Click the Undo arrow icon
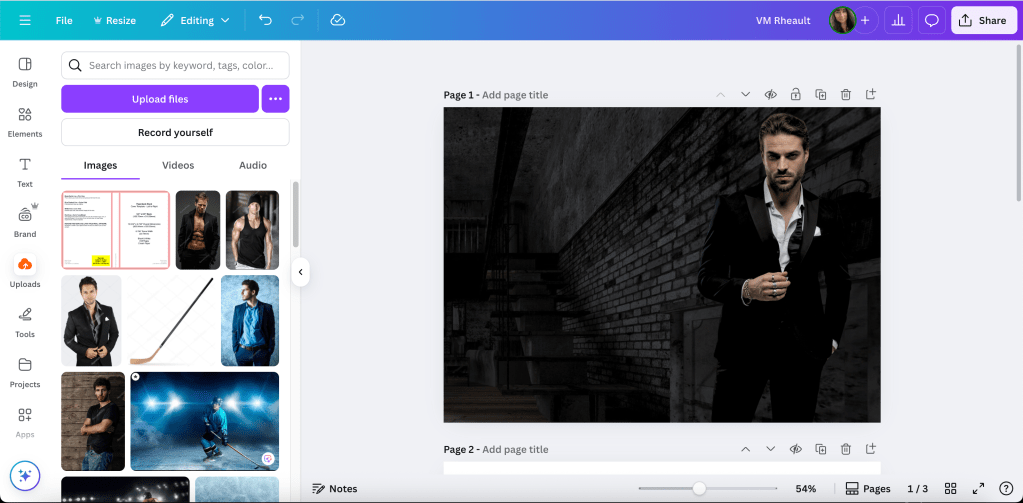Viewport: 1023px width, 503px height. (265, 20)
